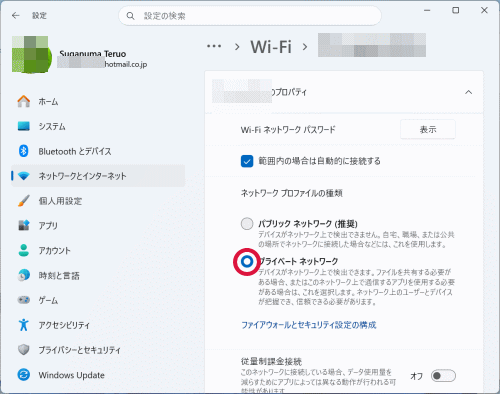
Task: Click the Network Wi-Fi icon in the sidebar
Action: click(x=24, y=176)
